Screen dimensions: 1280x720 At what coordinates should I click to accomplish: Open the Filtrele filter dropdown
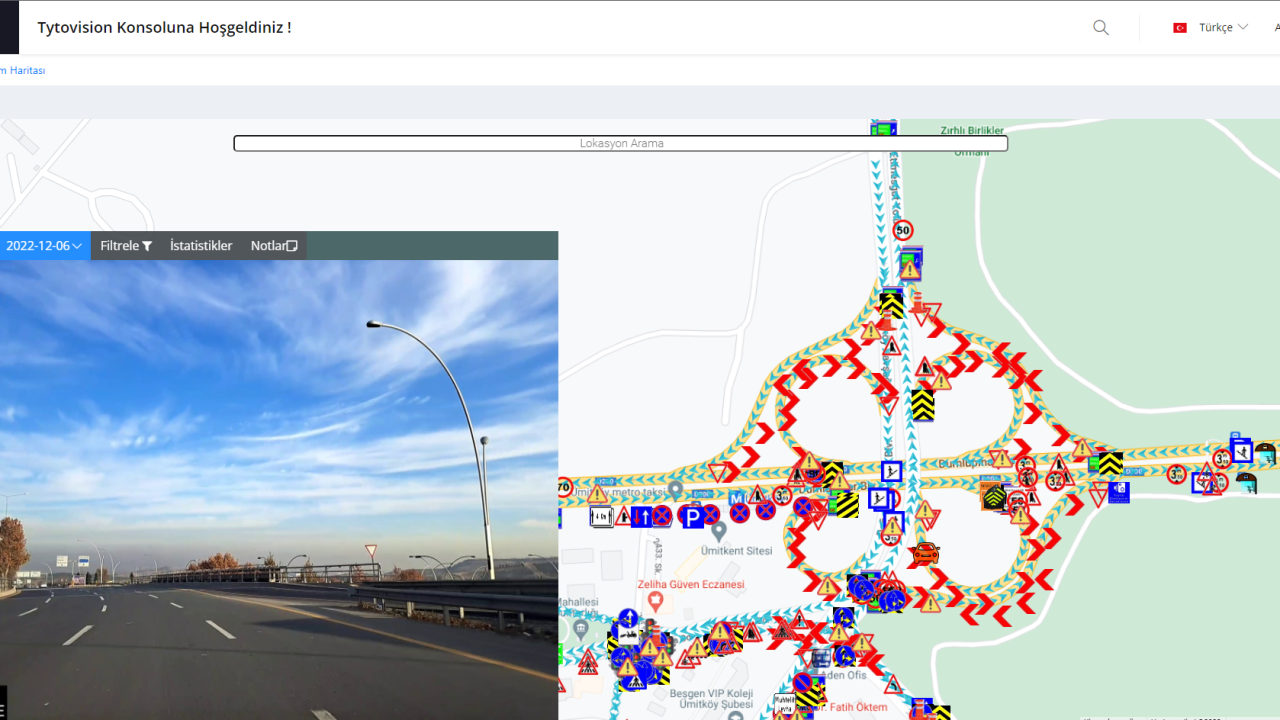click(125, 245)
